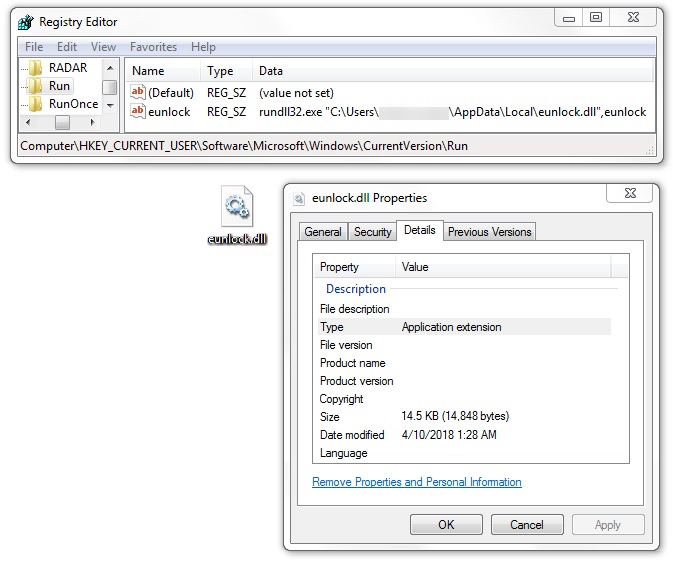Select the Run tree item label

[x=59, y=86]
